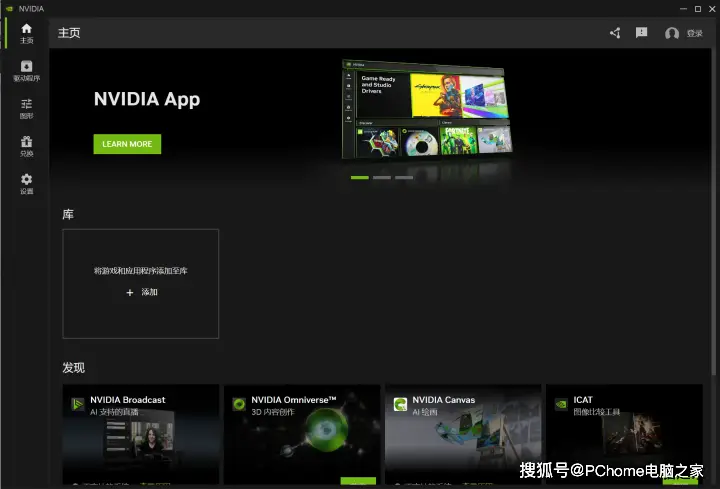
Task: Open the 驱动程序 drivers sidebar icon
Action: pos(27,71)
